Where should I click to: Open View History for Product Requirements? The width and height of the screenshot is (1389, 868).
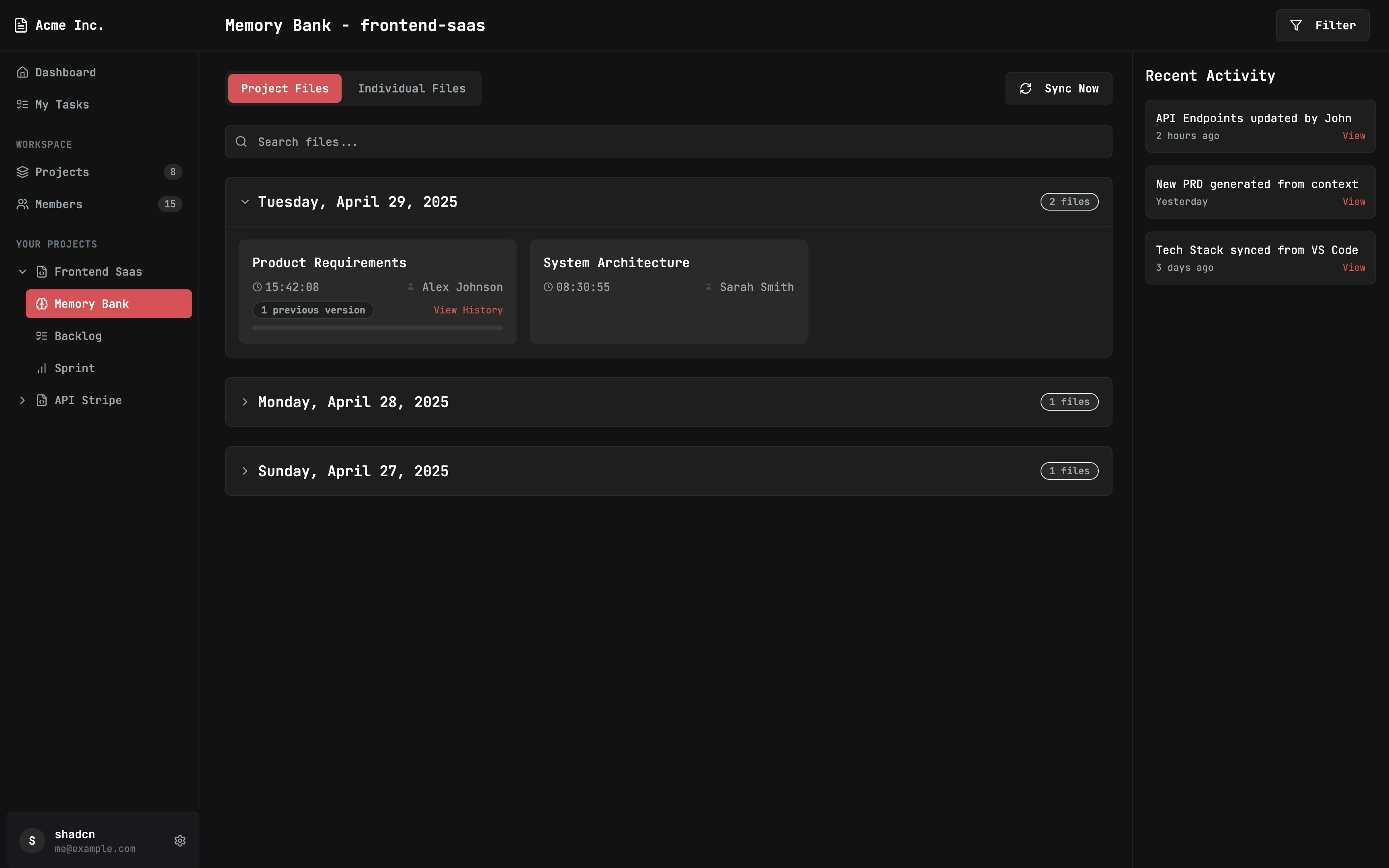click(468, 310)
